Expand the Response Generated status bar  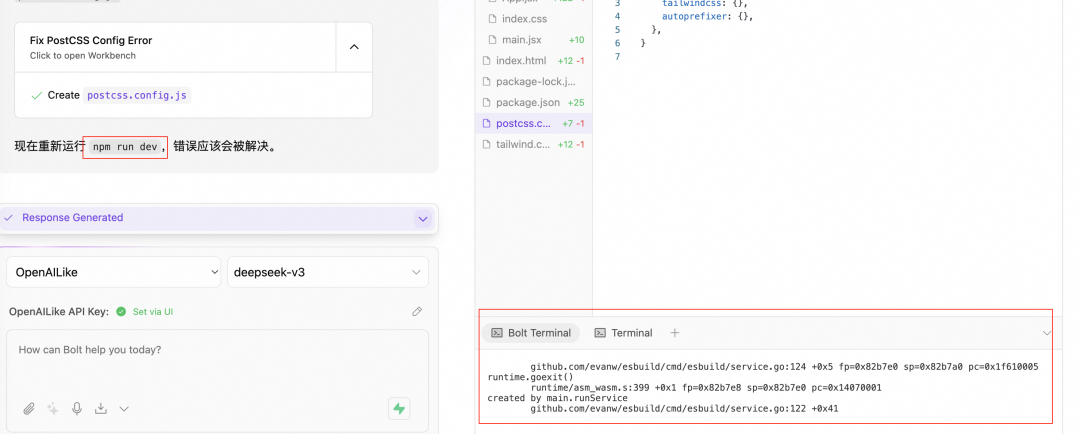[x=422, y=218]
